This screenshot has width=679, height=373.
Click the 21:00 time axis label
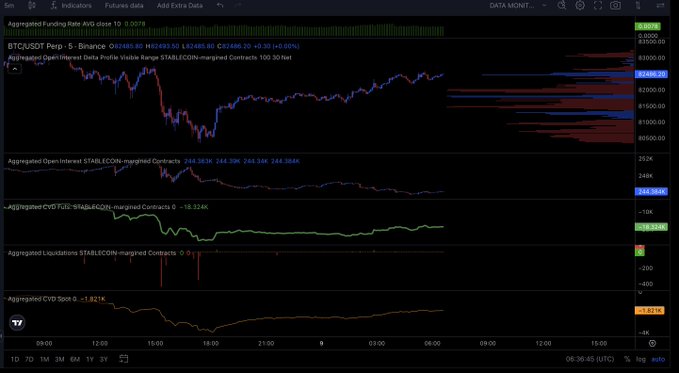tap(266, 343)
